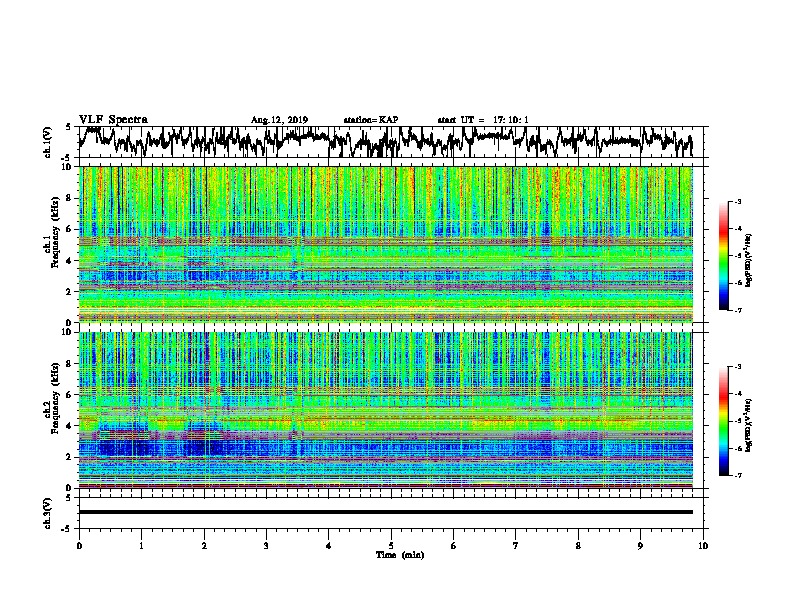Click "-7" on the ch.2 color bar
The height and width of the screenshot is (612, 792).
pyautogui.click(x=737, y=475)
